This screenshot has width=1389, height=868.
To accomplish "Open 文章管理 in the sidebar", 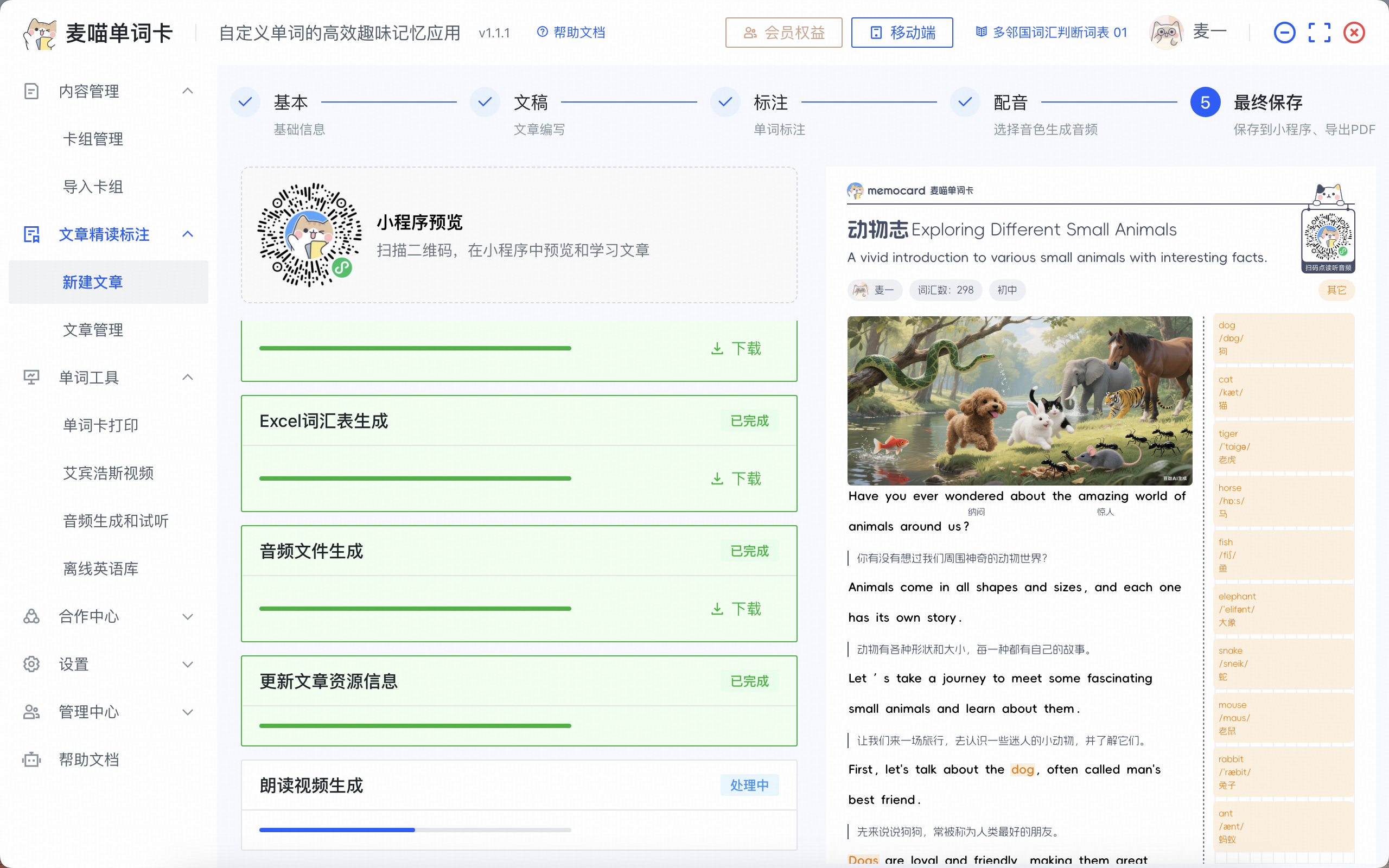I will click(x=93, y=329).
